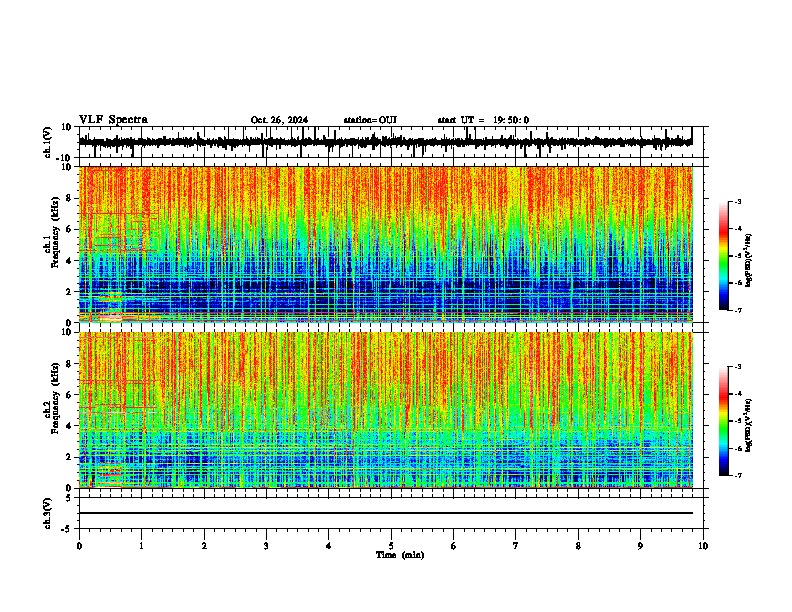Click time axis tick label '10'
792x612 pixels.
[x=703, y=546]
